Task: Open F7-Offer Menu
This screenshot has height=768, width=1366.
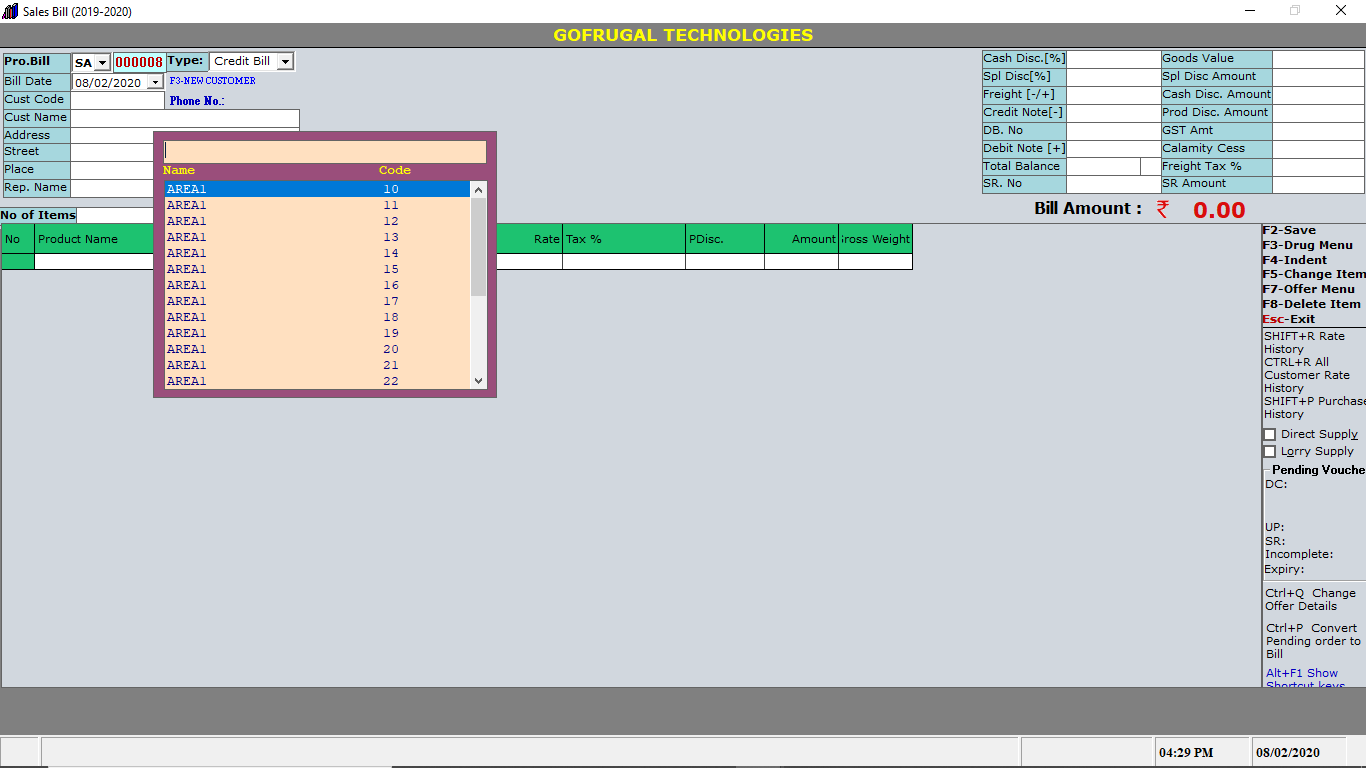Action: tap(1309, 289)
